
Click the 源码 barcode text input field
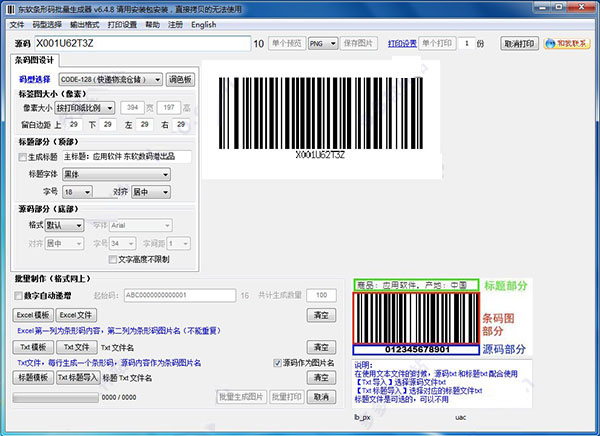click(x=140, y=44)
